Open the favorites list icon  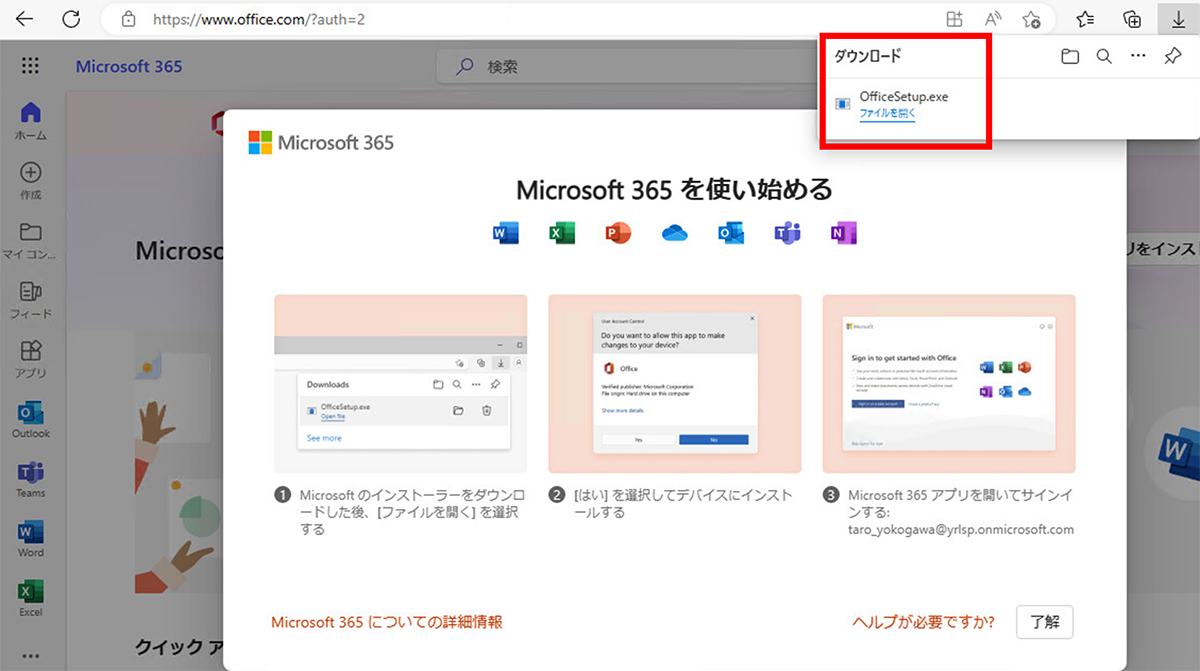(x=1086, y=19)
